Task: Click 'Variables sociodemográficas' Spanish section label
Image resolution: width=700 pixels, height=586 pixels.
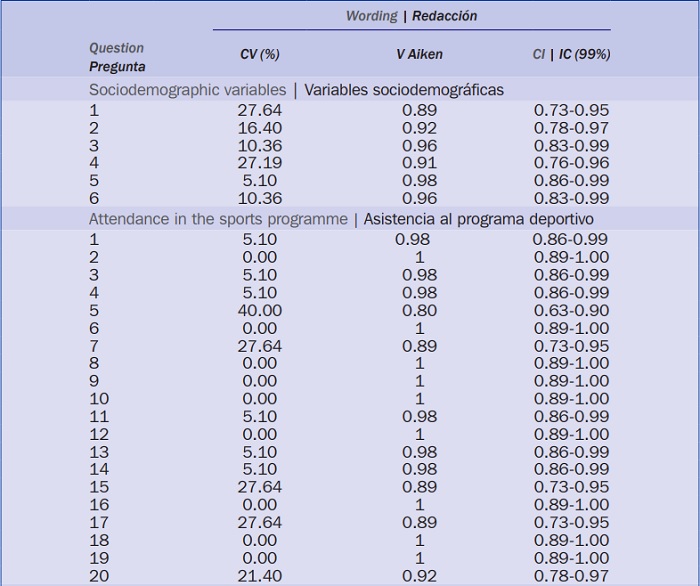Action: click(404, 90)
